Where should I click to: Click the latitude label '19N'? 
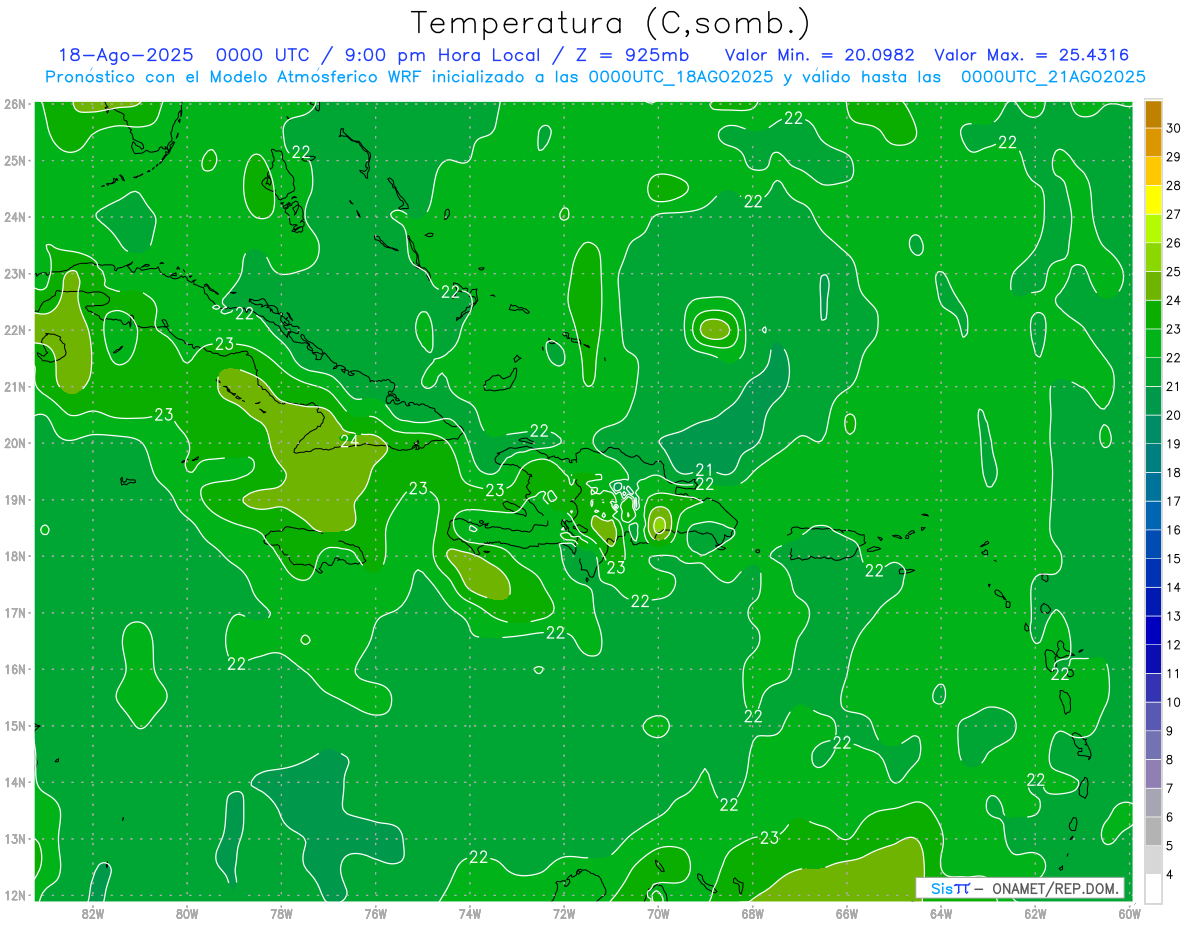pyautogui.click(x=15, y=500)
